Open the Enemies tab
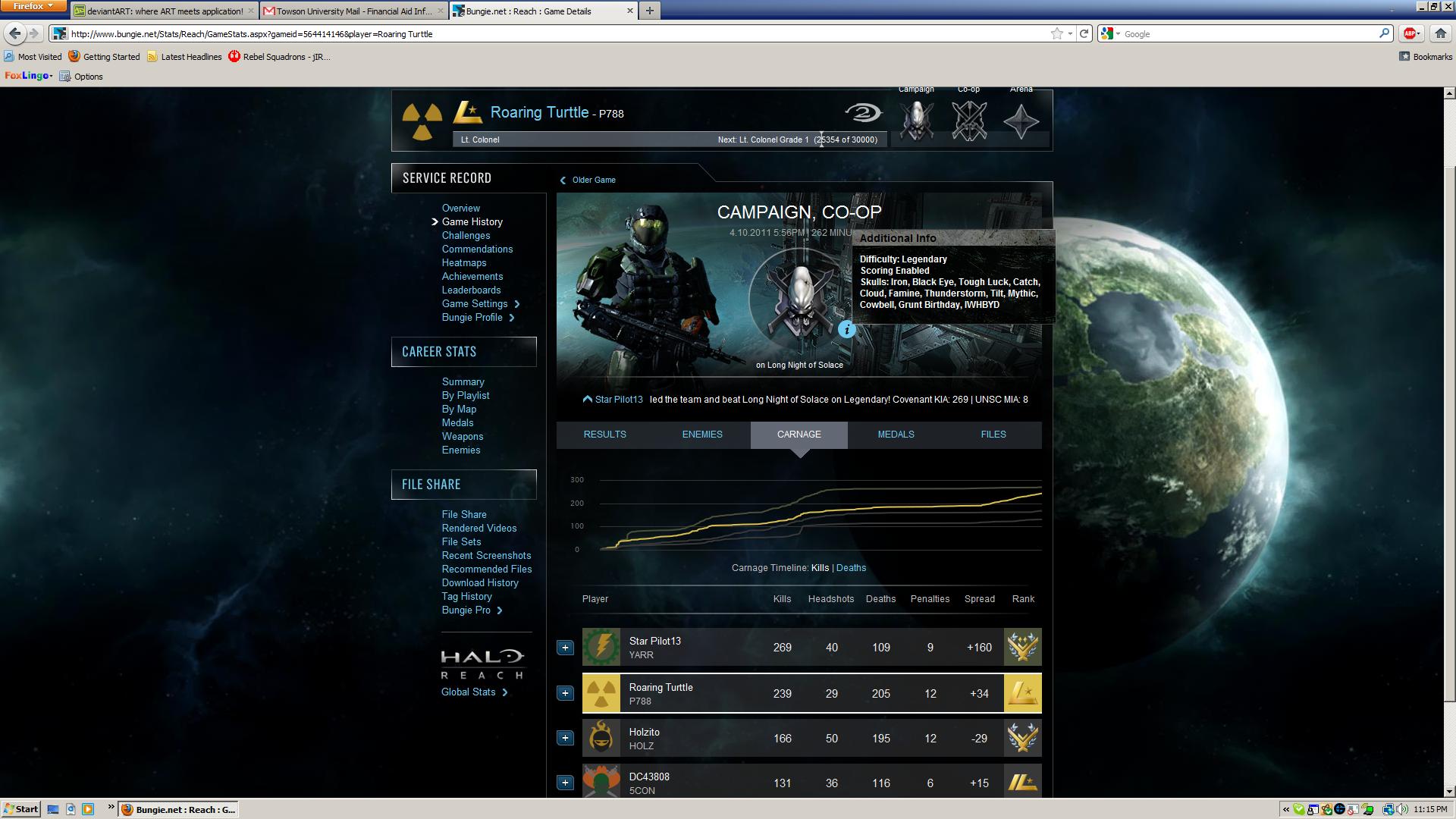This screenshot has width=1456, height=819. coord(701,435)
